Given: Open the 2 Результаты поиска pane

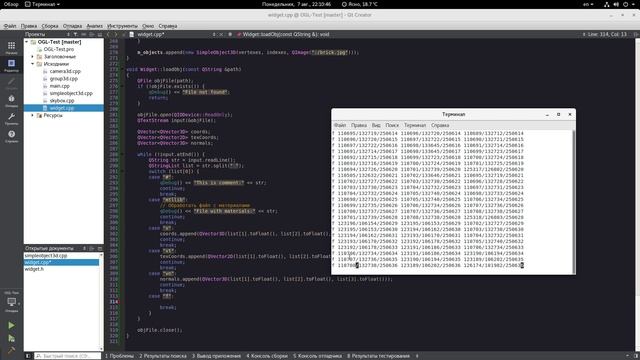Looking at the screenshot, I should point(163,356).
